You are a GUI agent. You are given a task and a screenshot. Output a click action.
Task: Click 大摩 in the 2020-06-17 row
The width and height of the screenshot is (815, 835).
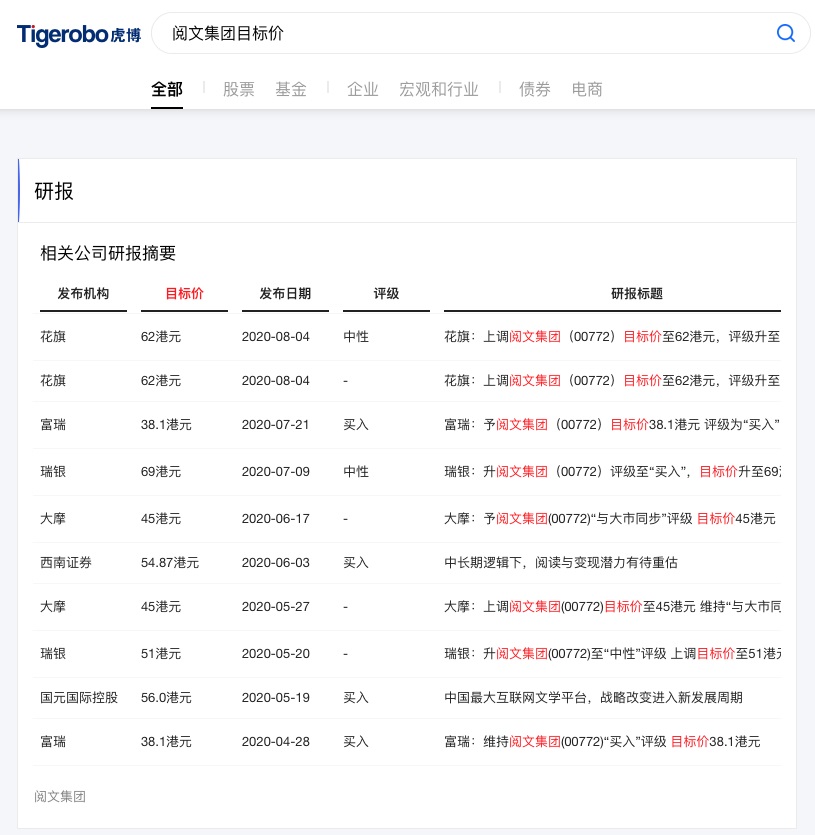tap(53, 518)
